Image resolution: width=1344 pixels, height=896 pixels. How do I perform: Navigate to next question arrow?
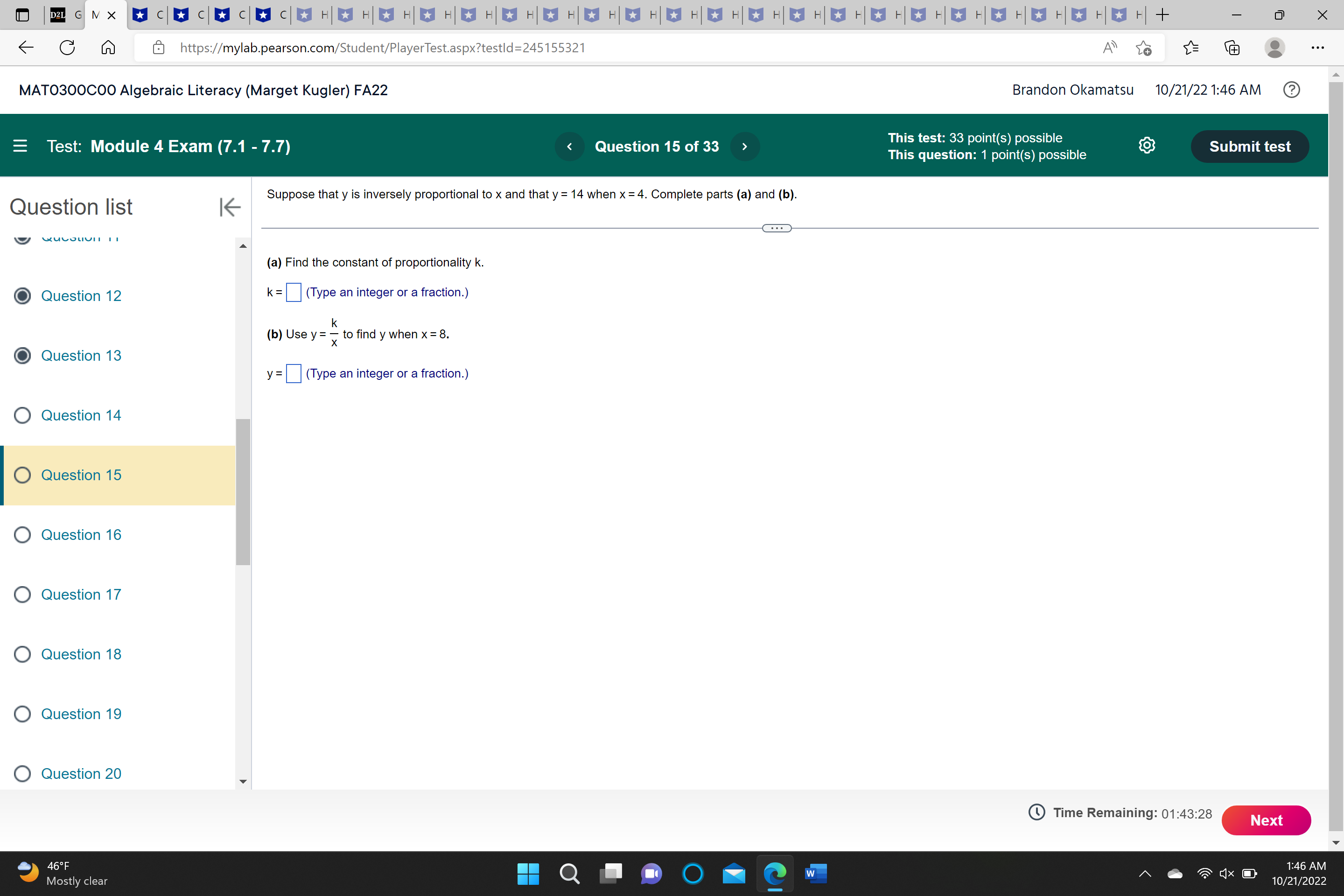[745, 146]
